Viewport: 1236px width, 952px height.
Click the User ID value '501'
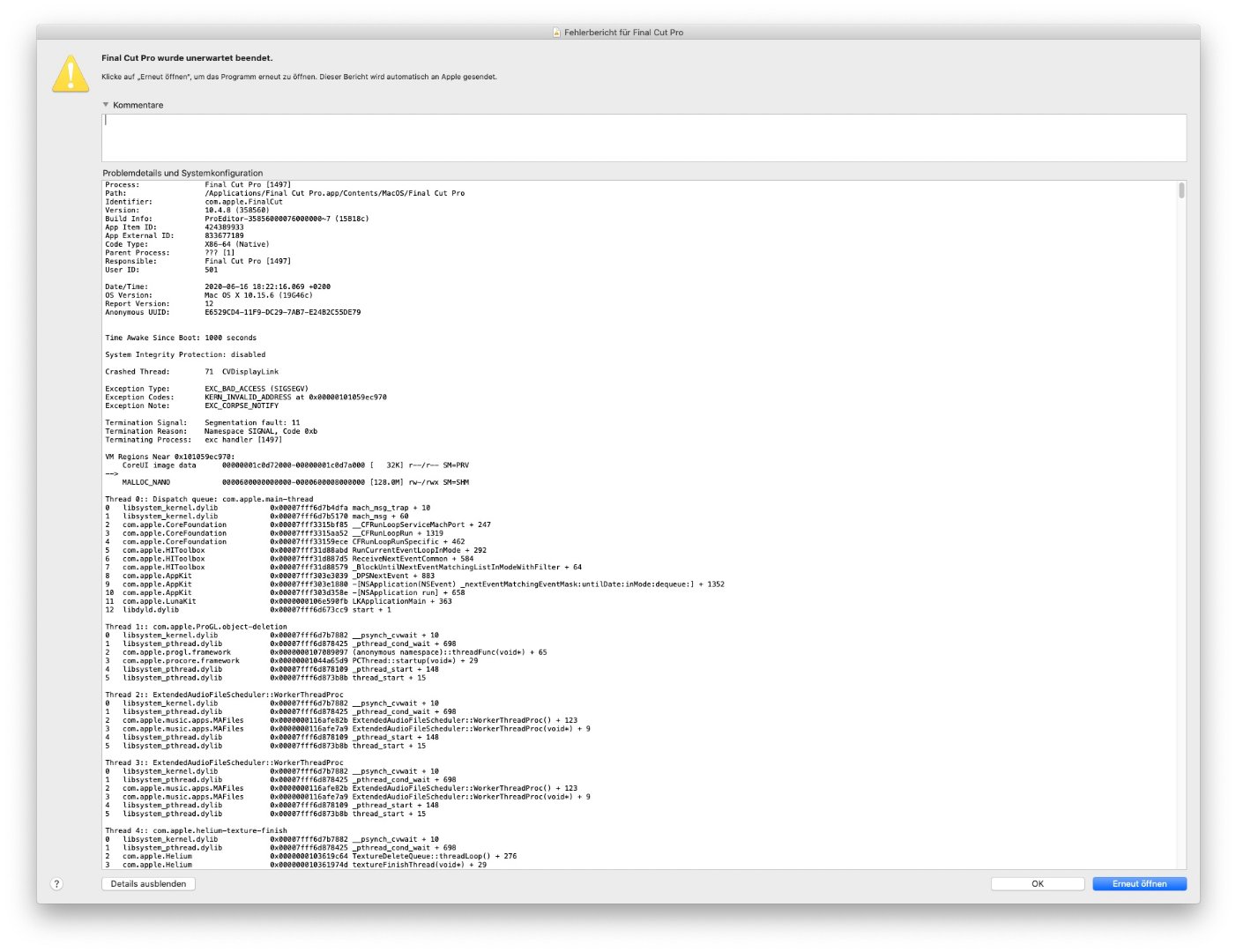click(x=212, y=270)
